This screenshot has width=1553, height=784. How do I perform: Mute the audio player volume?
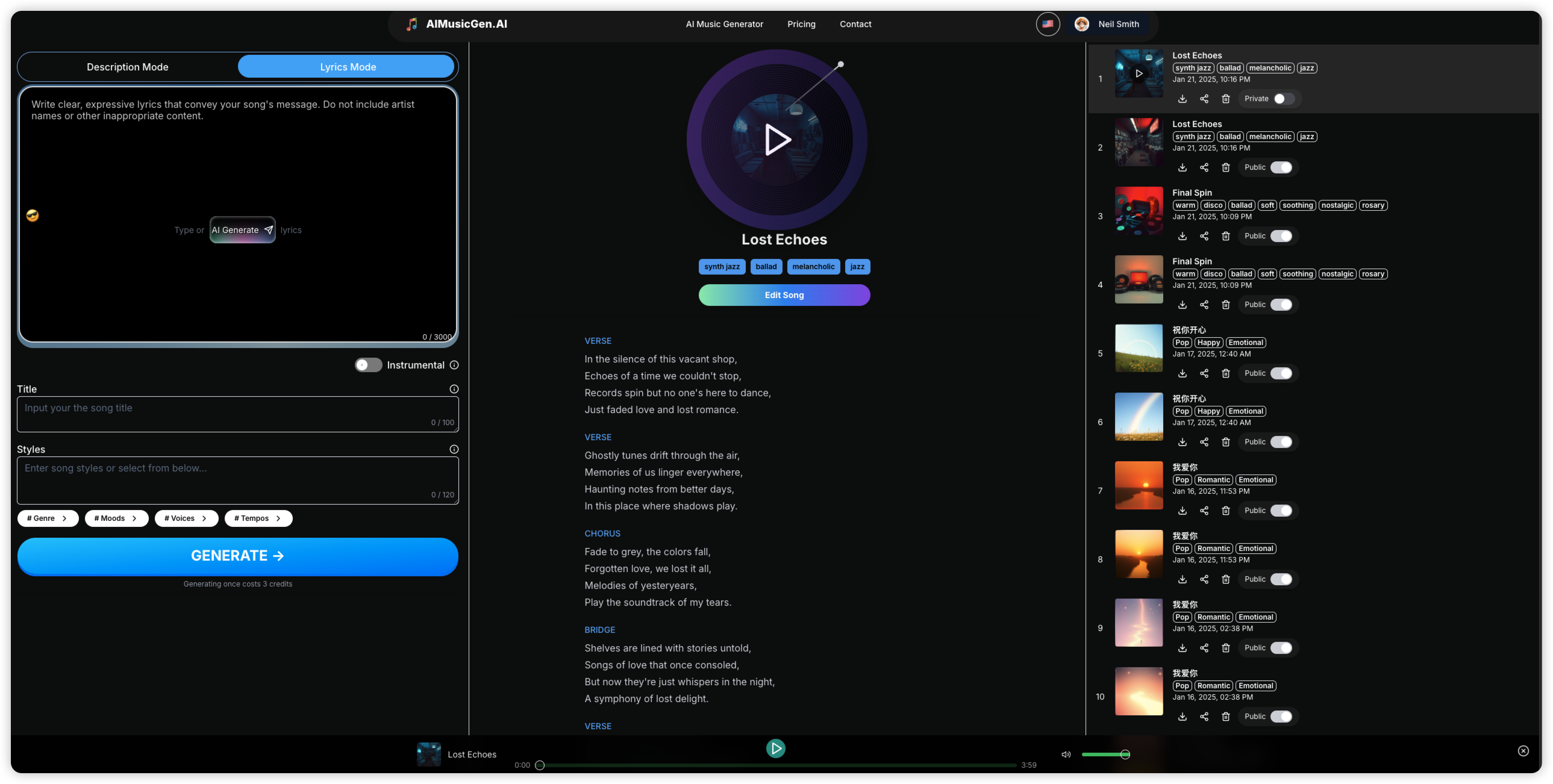pyautogui.click(x=1066, y=754)
